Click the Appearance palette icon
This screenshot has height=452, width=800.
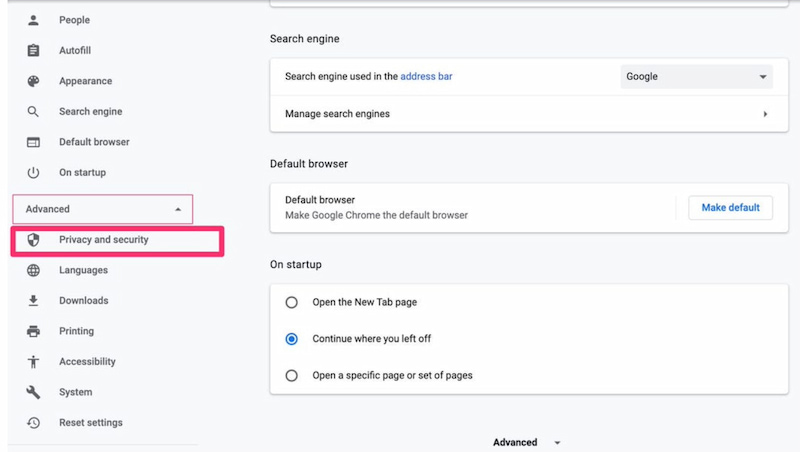tap(34, 81)
